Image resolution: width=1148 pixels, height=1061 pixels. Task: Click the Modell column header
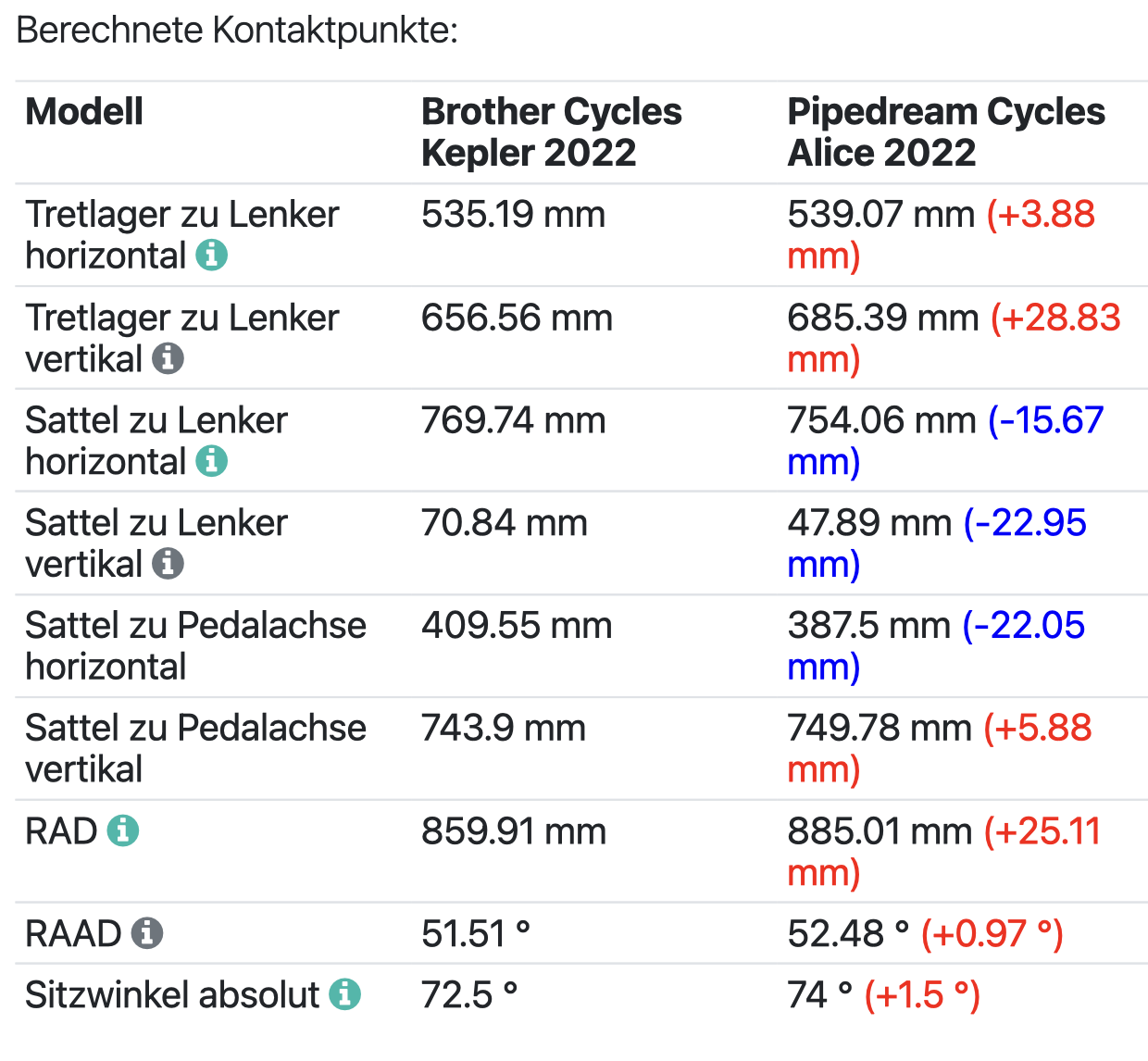(x=84, y=112)
